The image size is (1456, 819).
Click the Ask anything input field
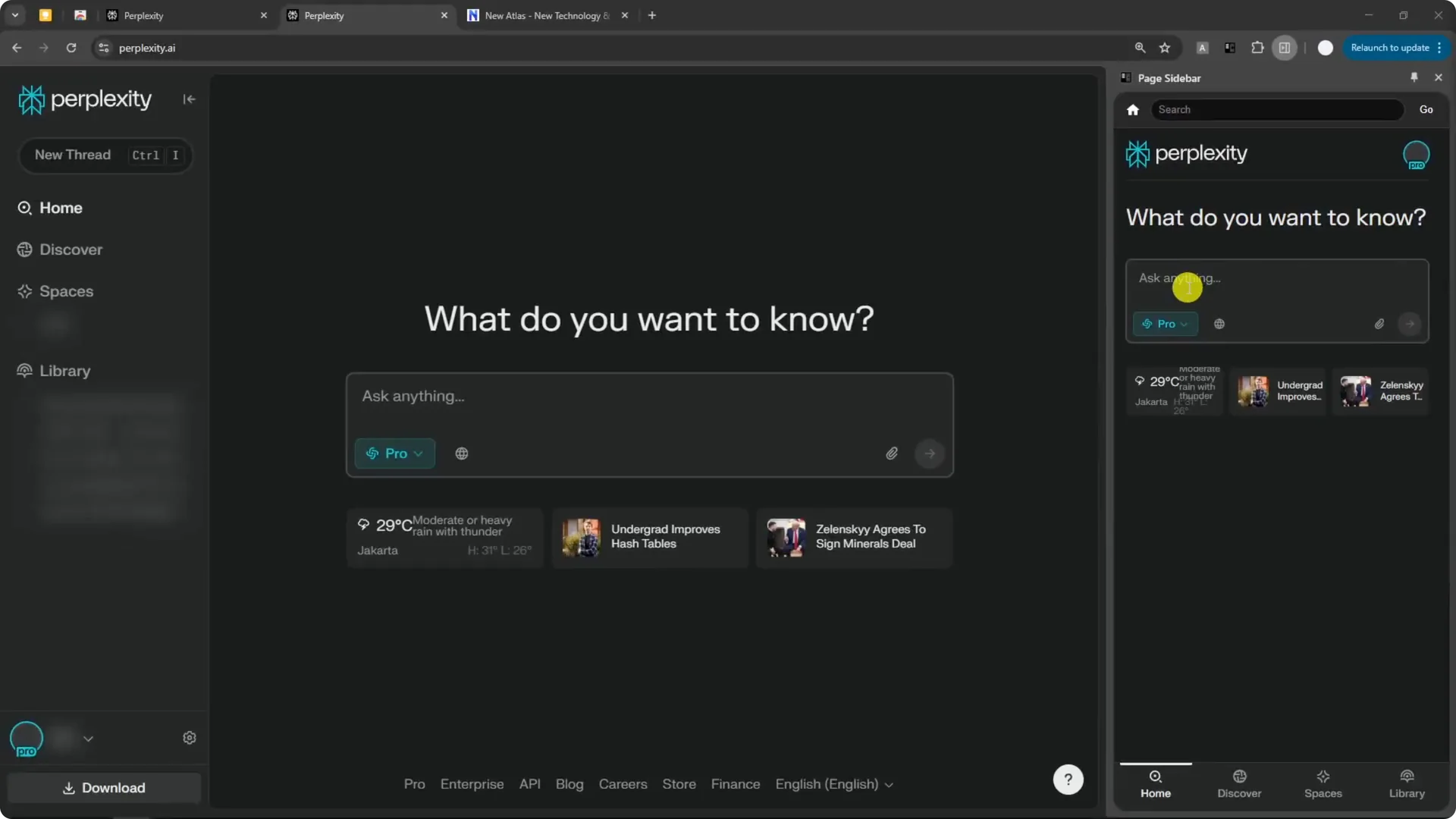pyautogui.click(x=649, y=396)
